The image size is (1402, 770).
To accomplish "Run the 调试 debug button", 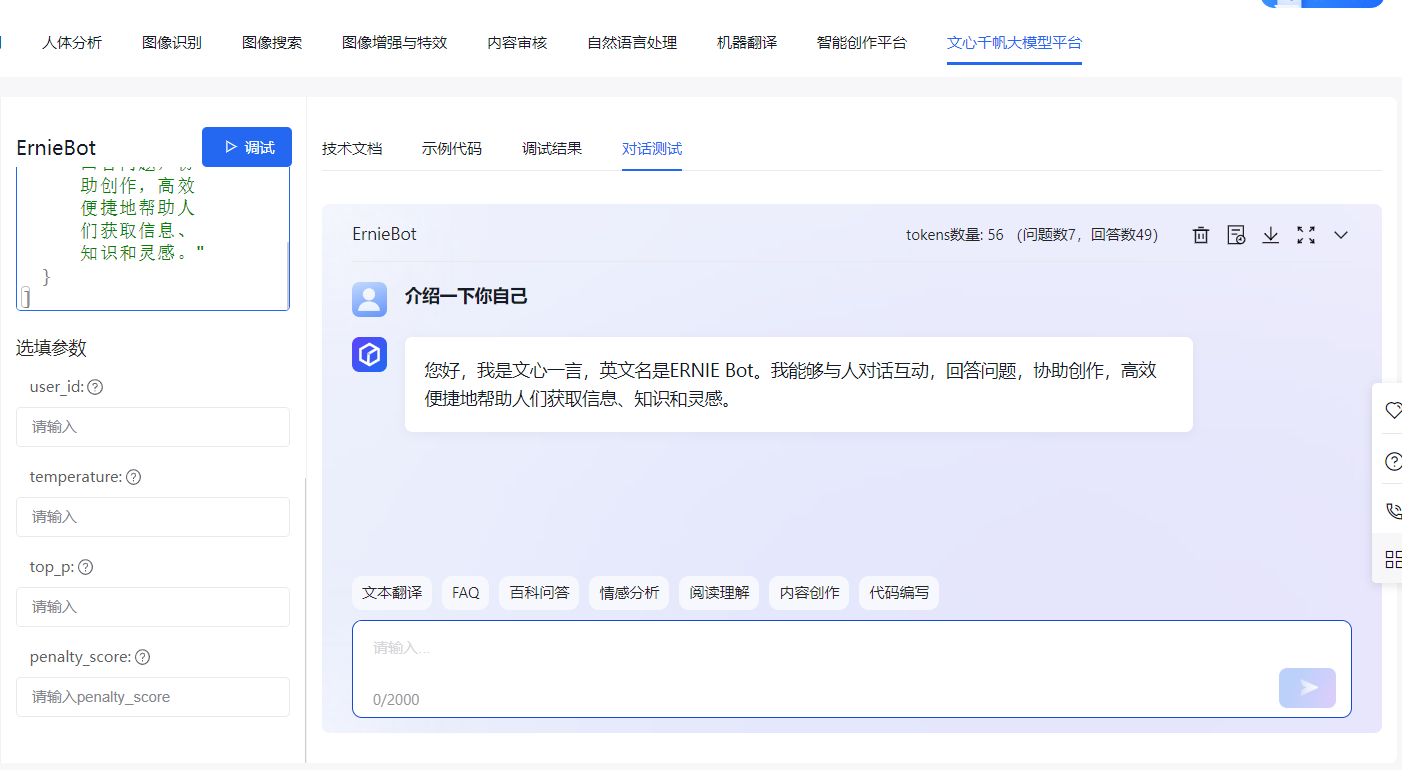I will (x=247, y=147).
